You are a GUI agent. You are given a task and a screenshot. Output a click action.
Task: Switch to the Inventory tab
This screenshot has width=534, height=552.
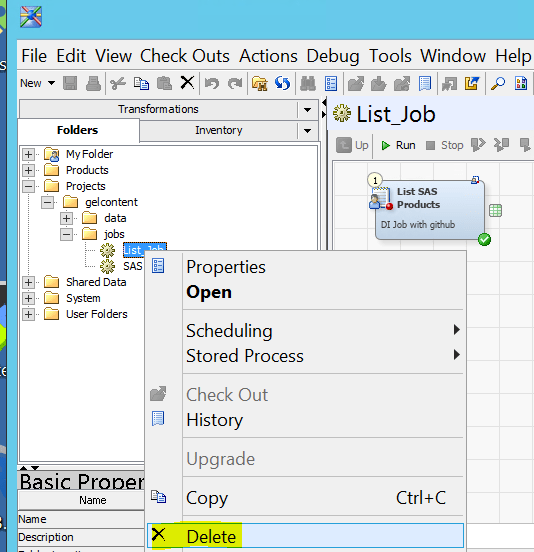click(x=219, y=131)
